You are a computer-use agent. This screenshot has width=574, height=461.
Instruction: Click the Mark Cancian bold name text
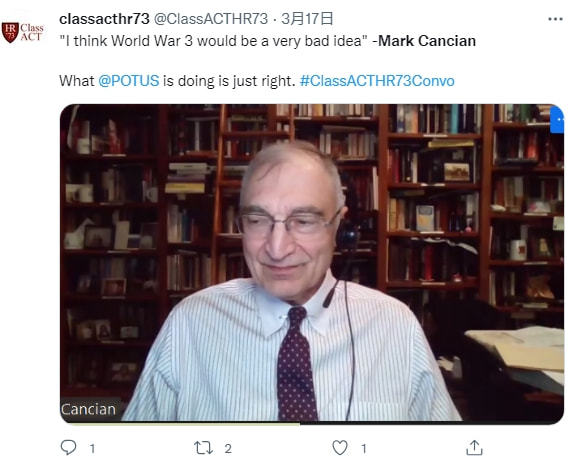coord(427,41)
